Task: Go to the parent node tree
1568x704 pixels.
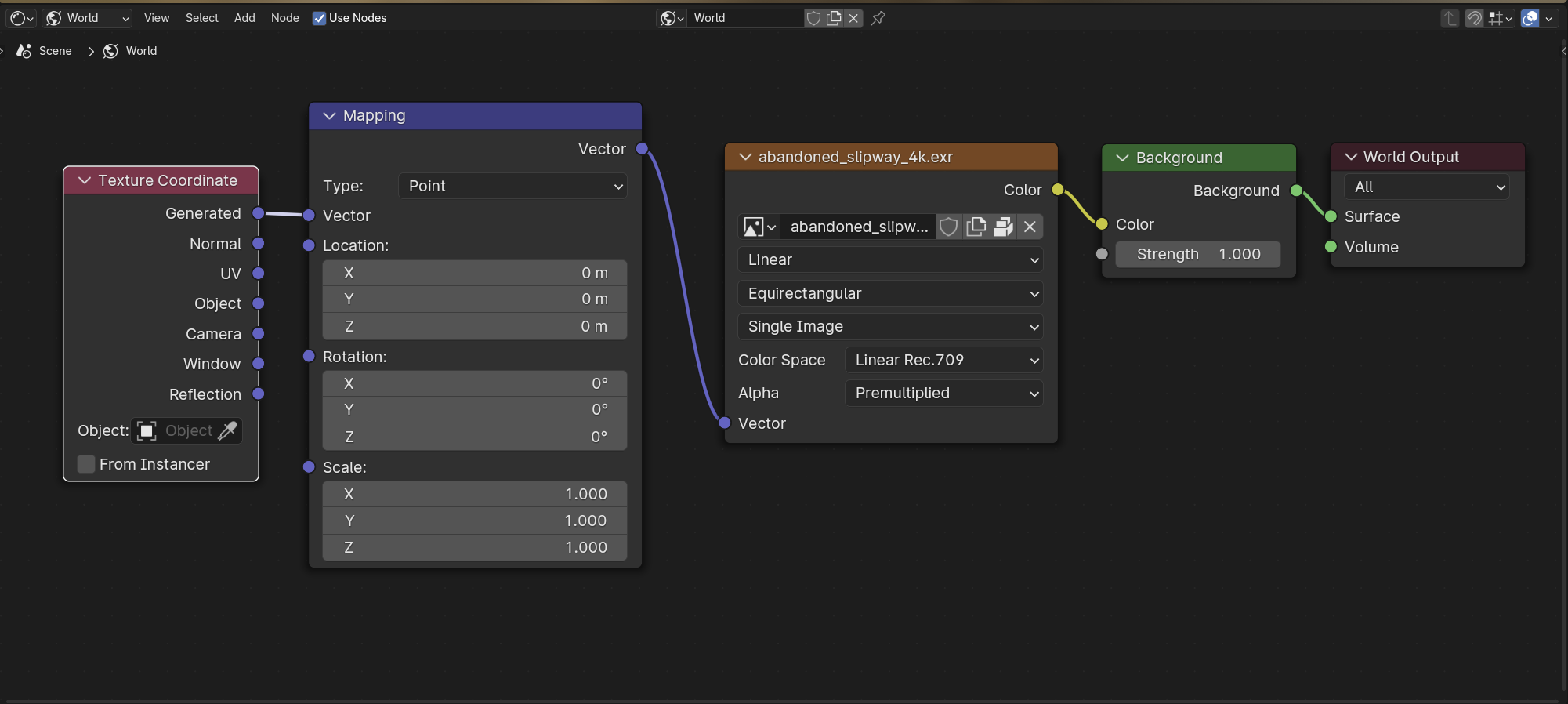Action: (1450, 18)
